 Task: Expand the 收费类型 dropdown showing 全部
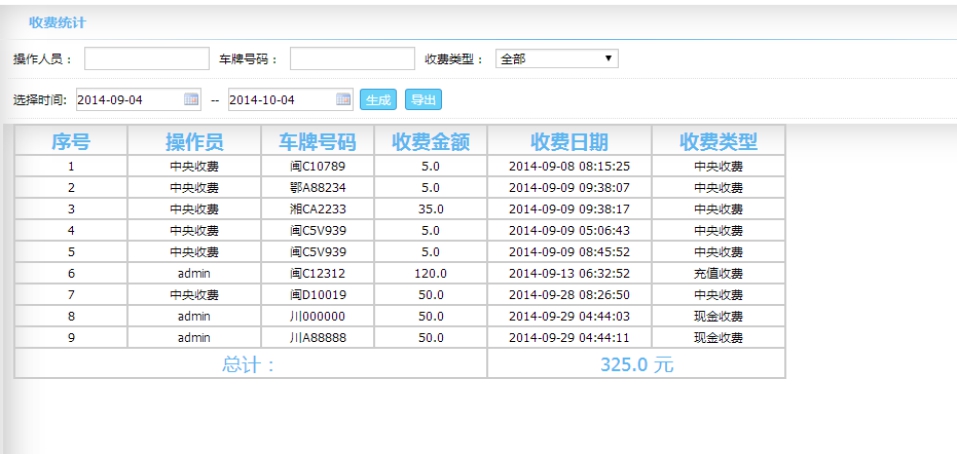(x=556, y=59)
